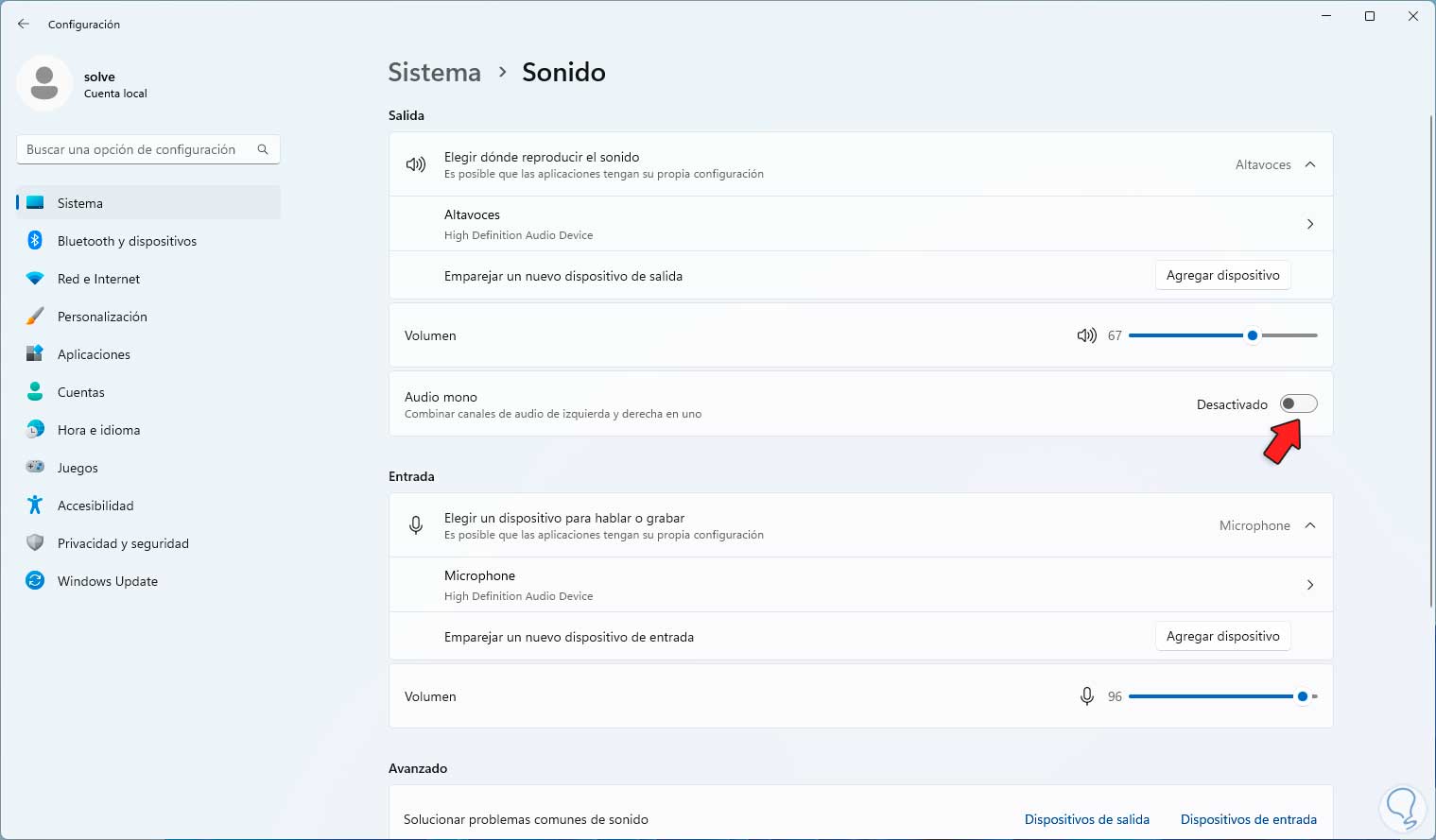
Task: Open Altavoces device properties arrow
Action: tap(1310, 224)
